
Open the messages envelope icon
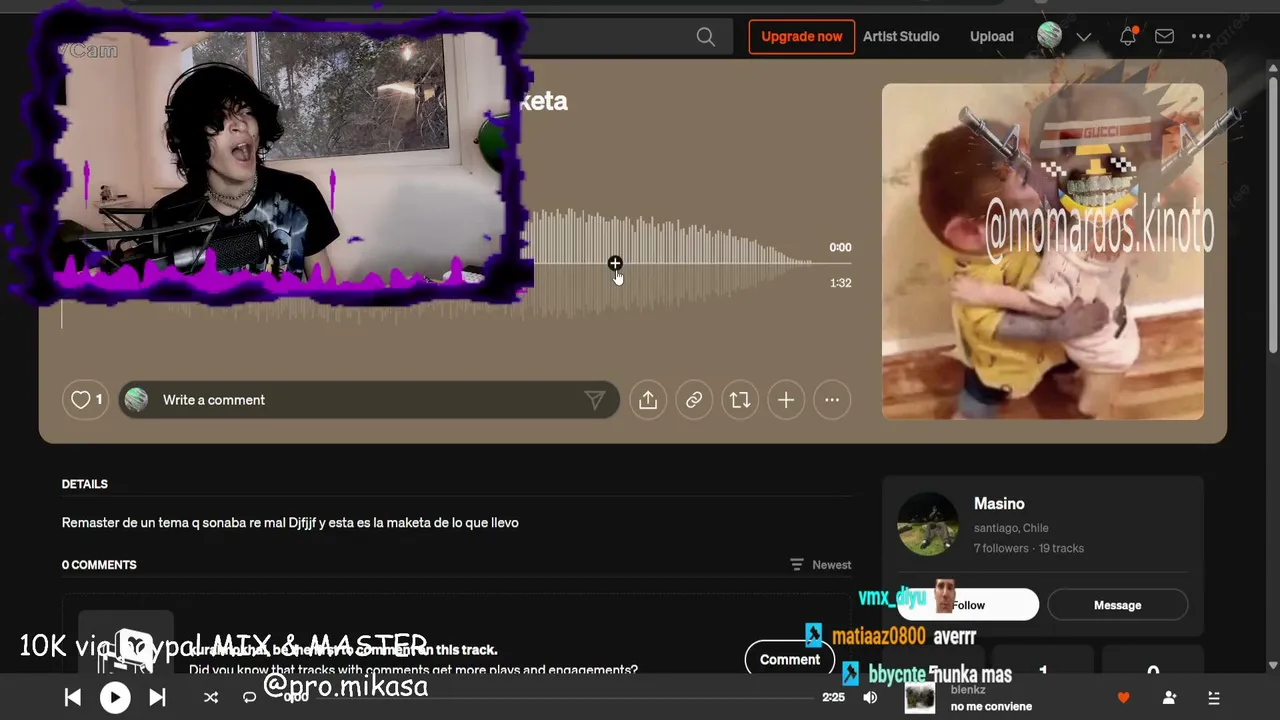click(1164, 37)
